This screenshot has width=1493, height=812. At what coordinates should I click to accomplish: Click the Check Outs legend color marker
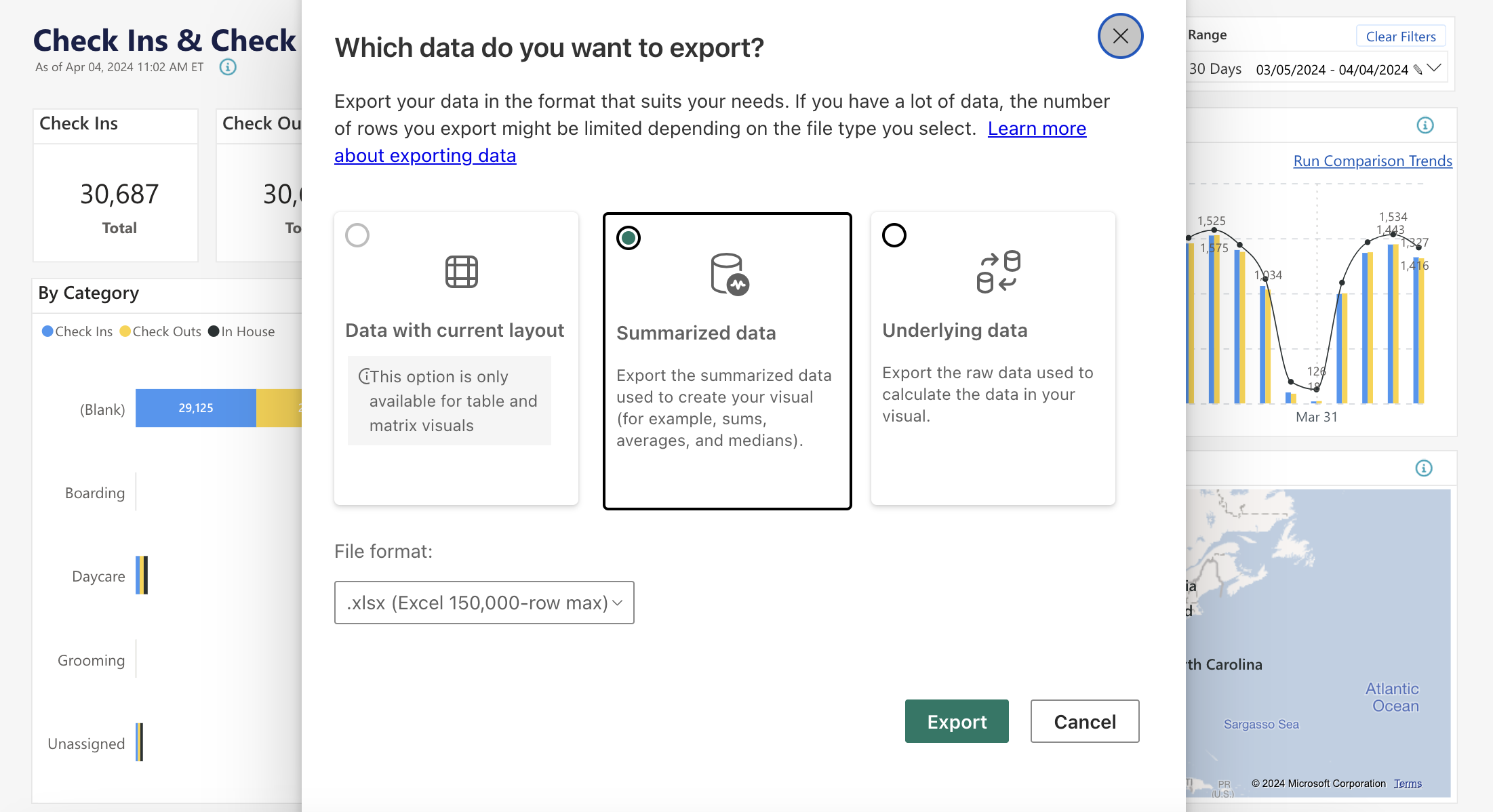124,331
